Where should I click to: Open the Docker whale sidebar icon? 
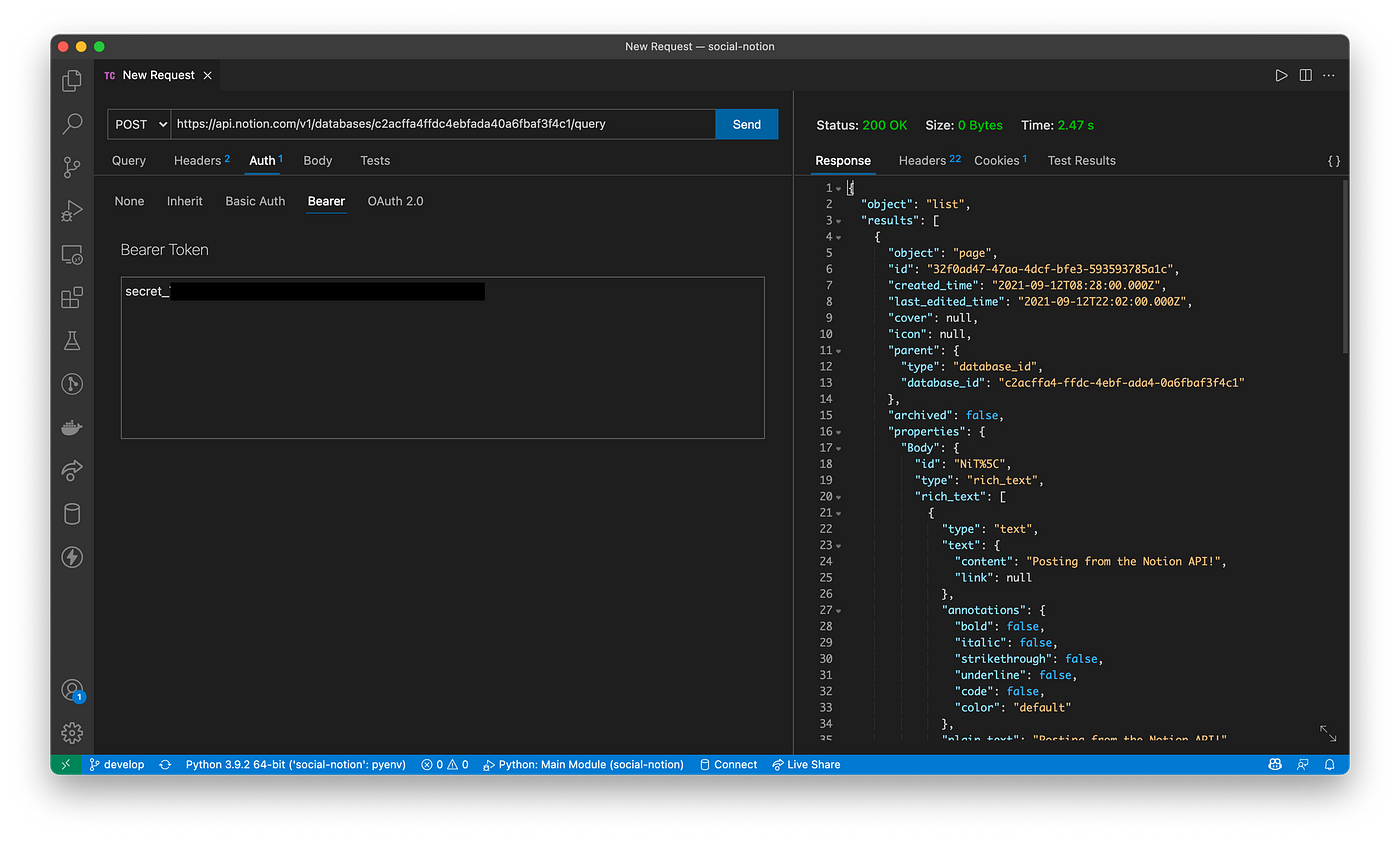pyautogui.click(x=71, y=427)
